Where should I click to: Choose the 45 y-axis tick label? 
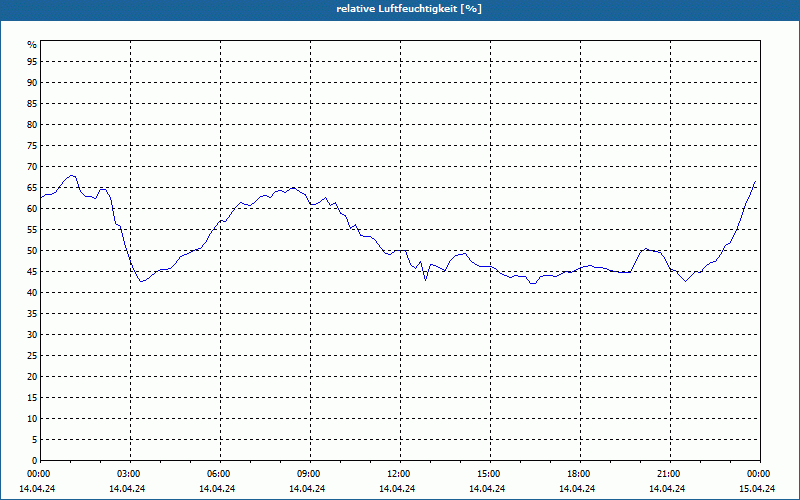(x=32, y=271)
